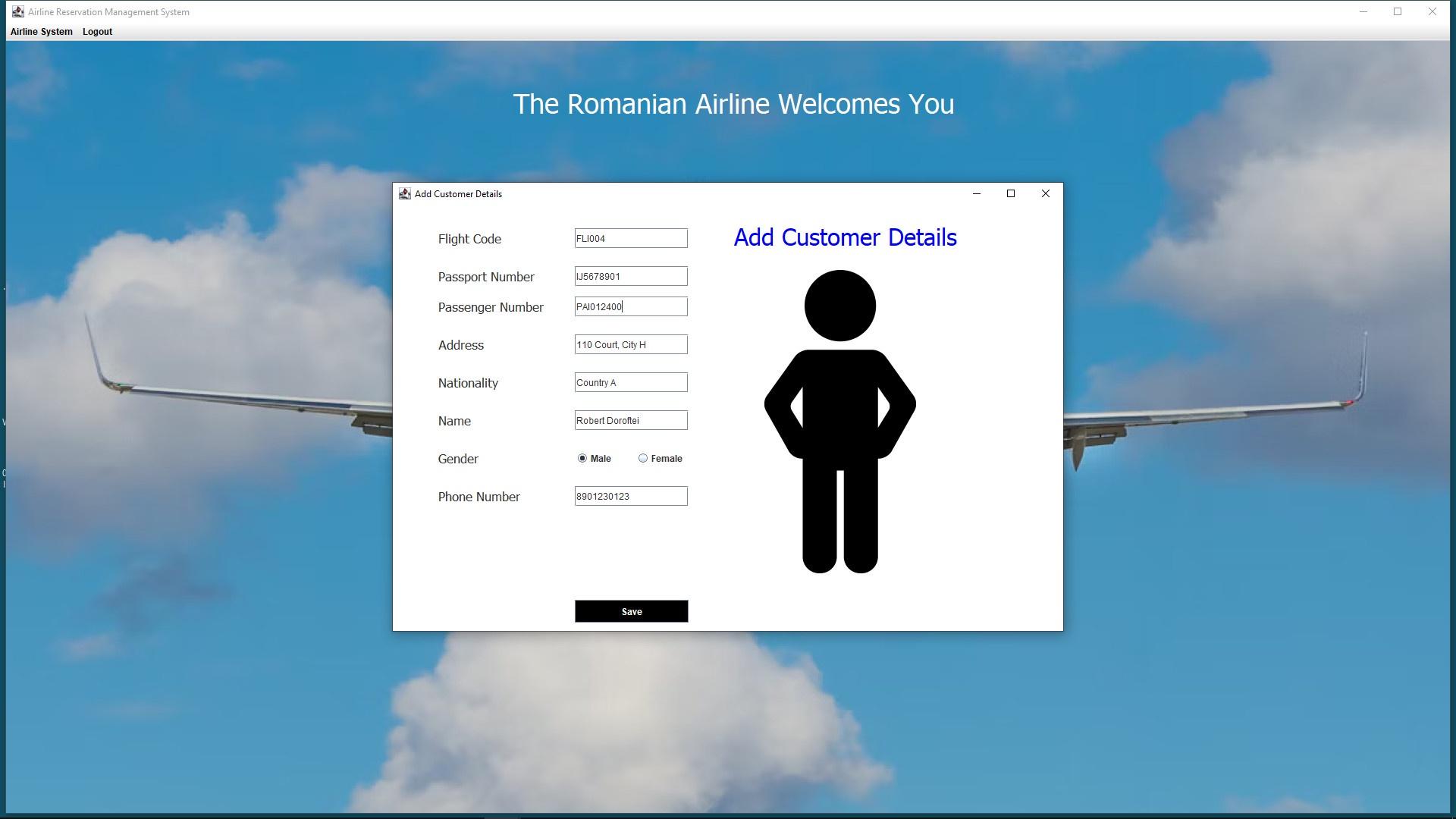Viewport: 1456px width, 819px height.
Task: Click the Logout menu item
Action: click(97, 31)
